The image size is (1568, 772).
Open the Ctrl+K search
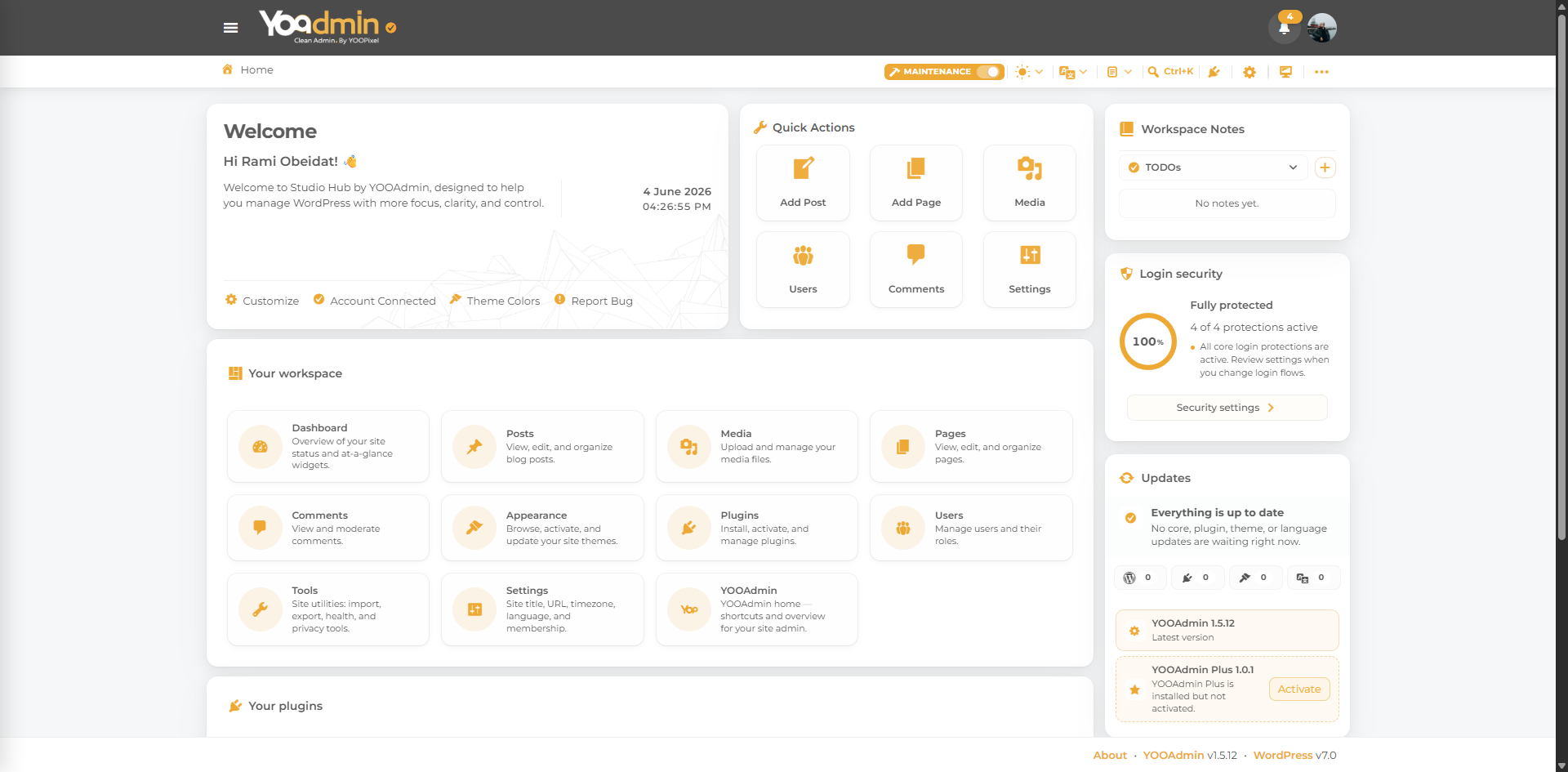pyautogui.click(x=1170, y=72)
